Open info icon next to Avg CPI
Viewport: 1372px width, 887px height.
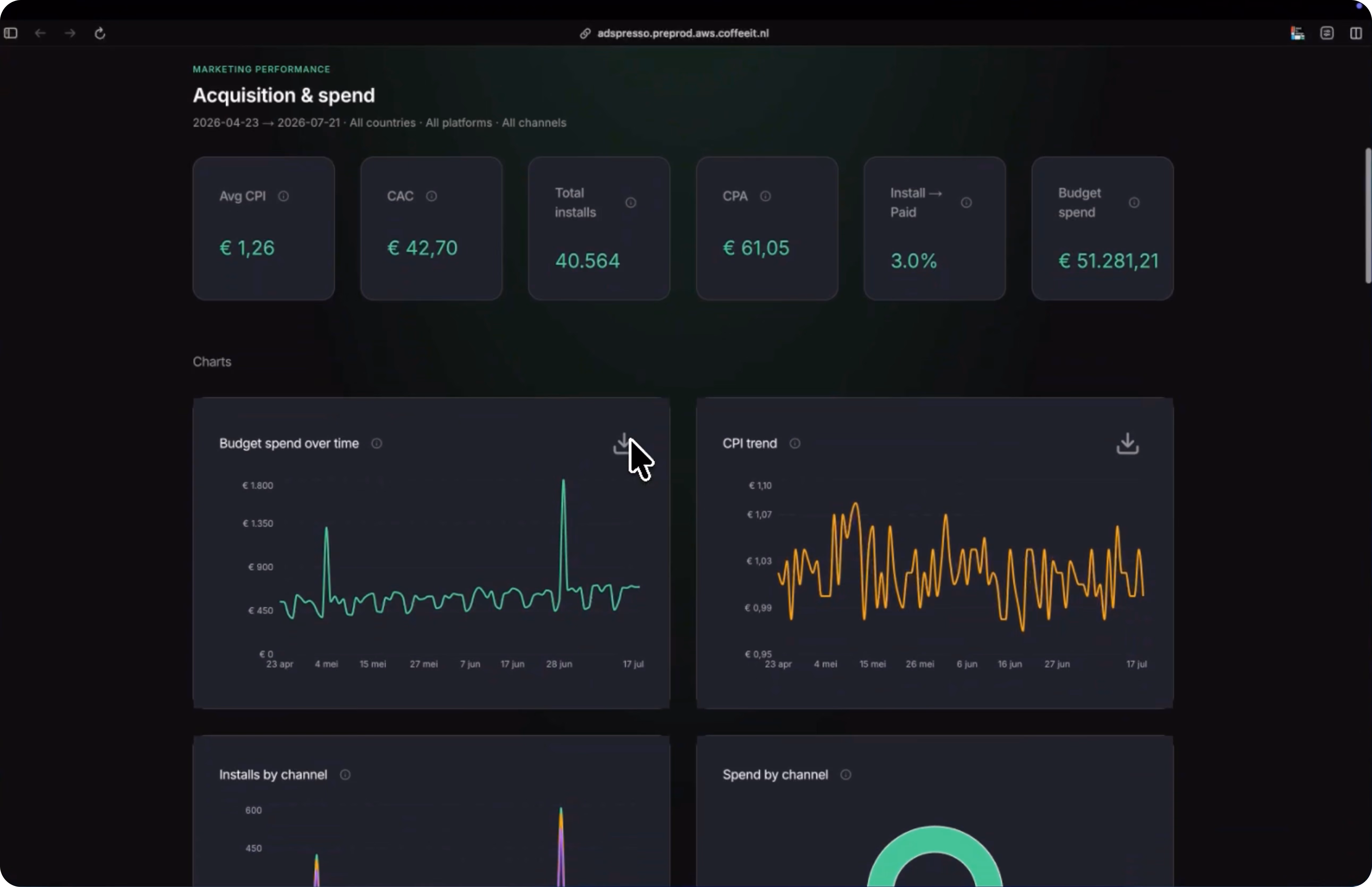coord(283,196)
